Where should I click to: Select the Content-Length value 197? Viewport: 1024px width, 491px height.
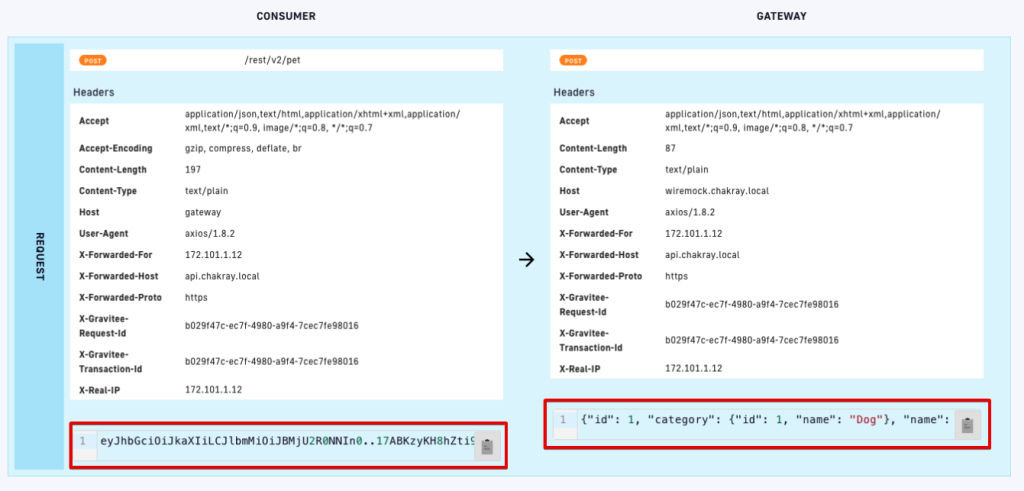193,170
